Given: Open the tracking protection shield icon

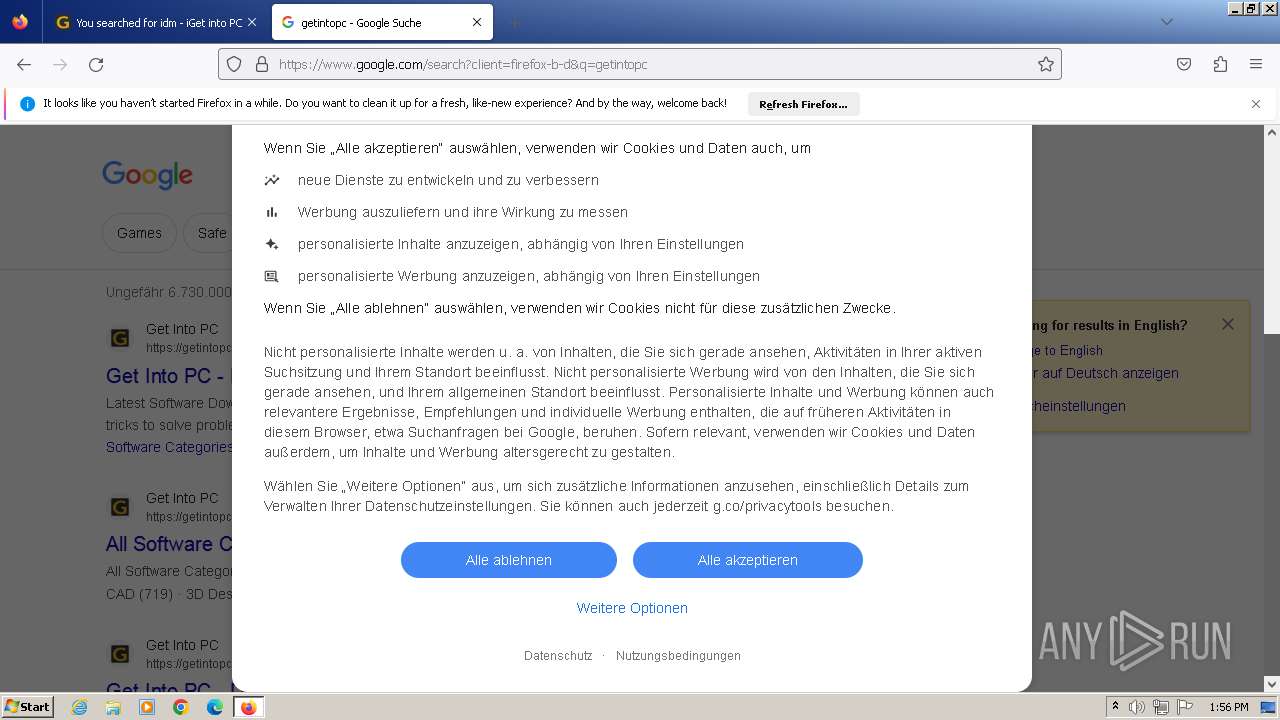Looking at the screenshot, I should point(234,64).
